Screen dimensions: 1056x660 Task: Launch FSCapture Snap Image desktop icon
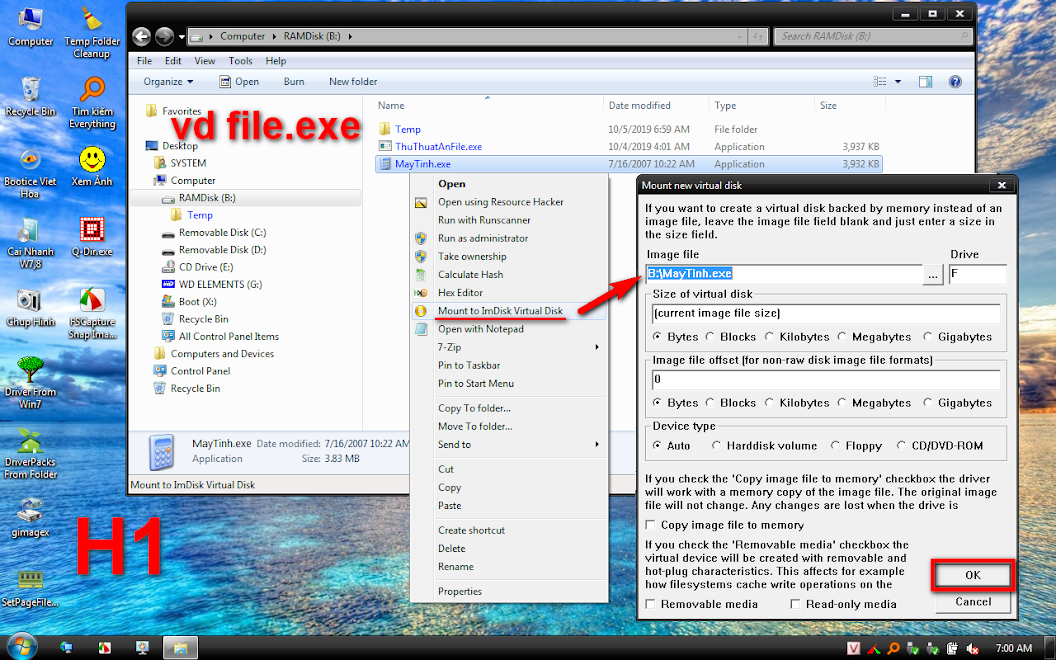point(92,314)
